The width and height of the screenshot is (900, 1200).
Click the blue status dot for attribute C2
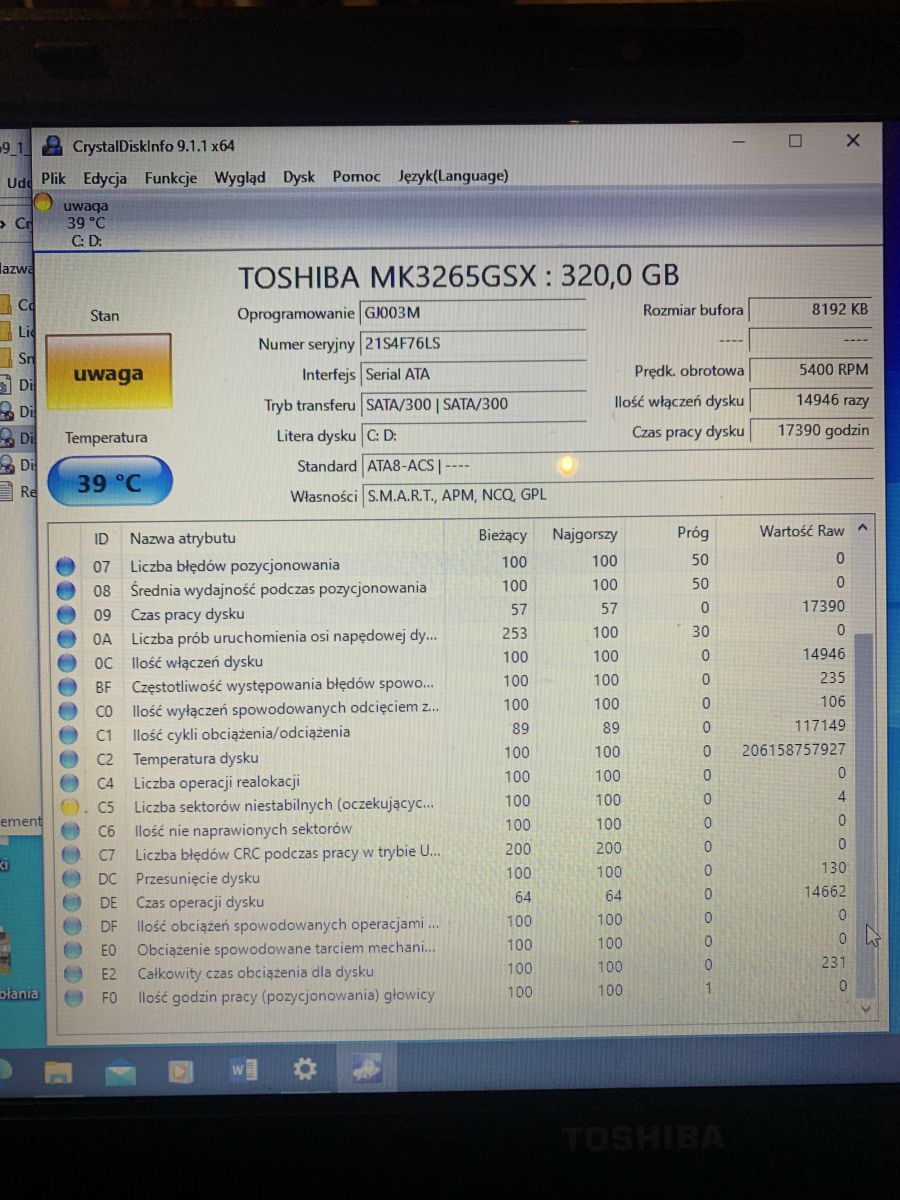(69, 759)
